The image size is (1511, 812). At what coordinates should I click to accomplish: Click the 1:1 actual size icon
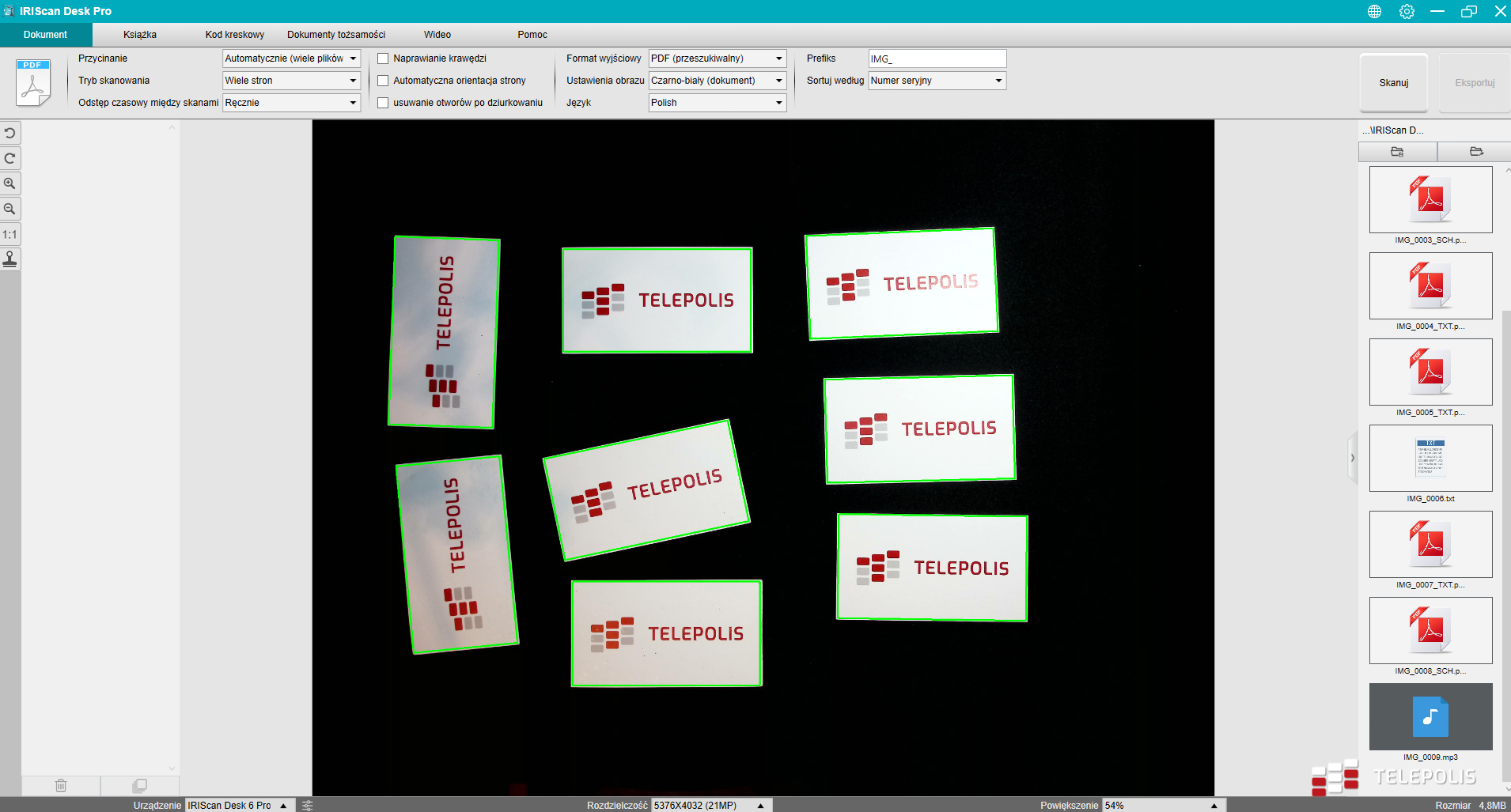(9, 234)
